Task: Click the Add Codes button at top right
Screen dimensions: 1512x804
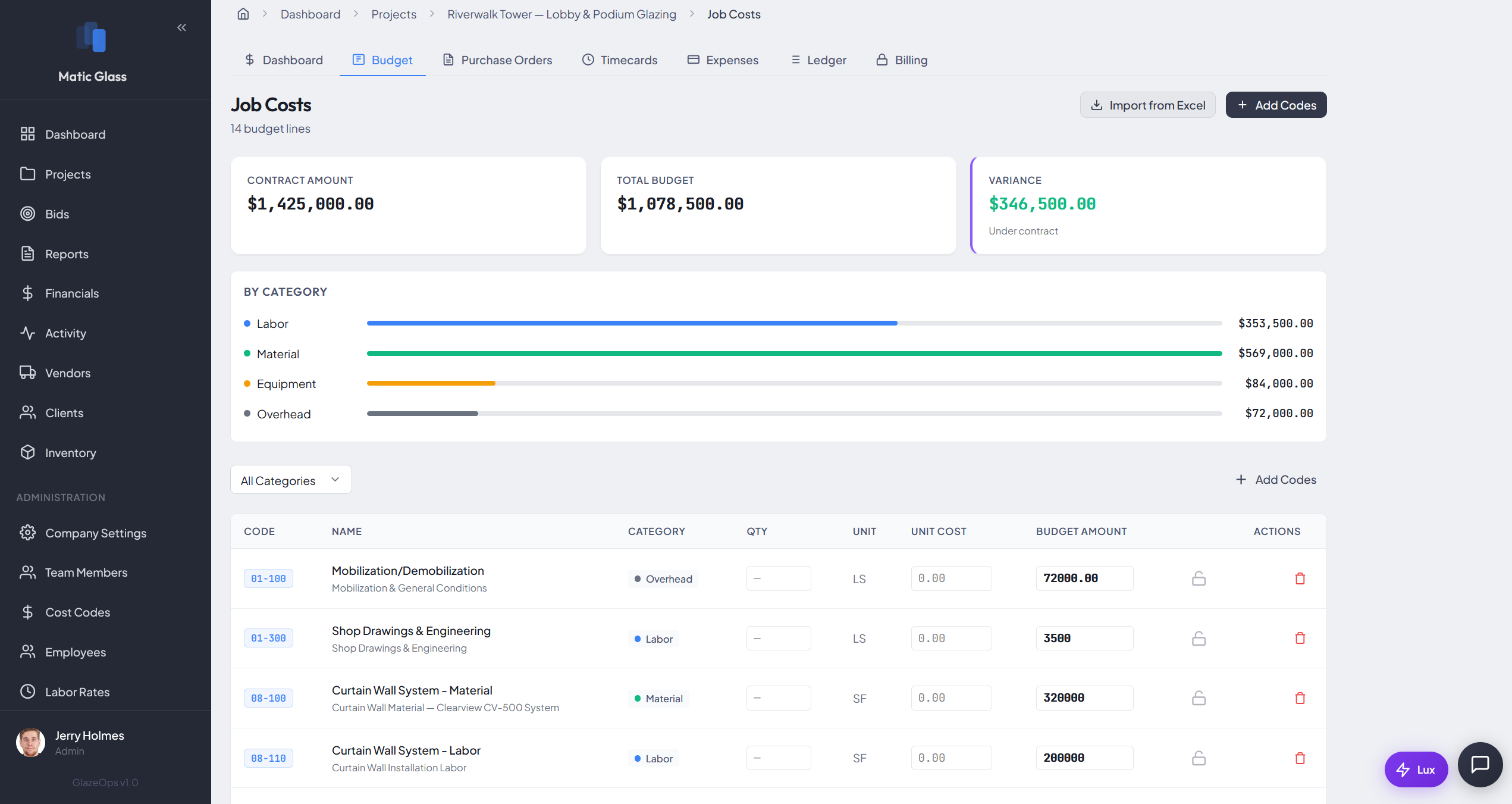Action: click(x=1276, y=105)
